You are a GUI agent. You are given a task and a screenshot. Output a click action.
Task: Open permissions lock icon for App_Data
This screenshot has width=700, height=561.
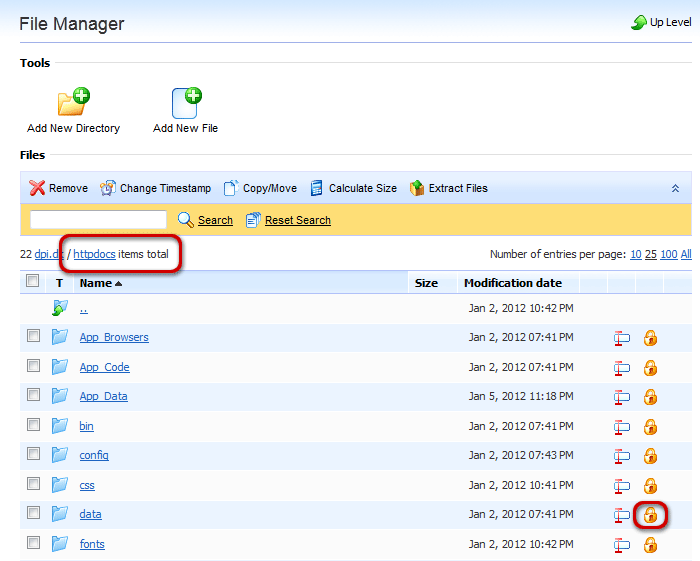click(650, 397)
